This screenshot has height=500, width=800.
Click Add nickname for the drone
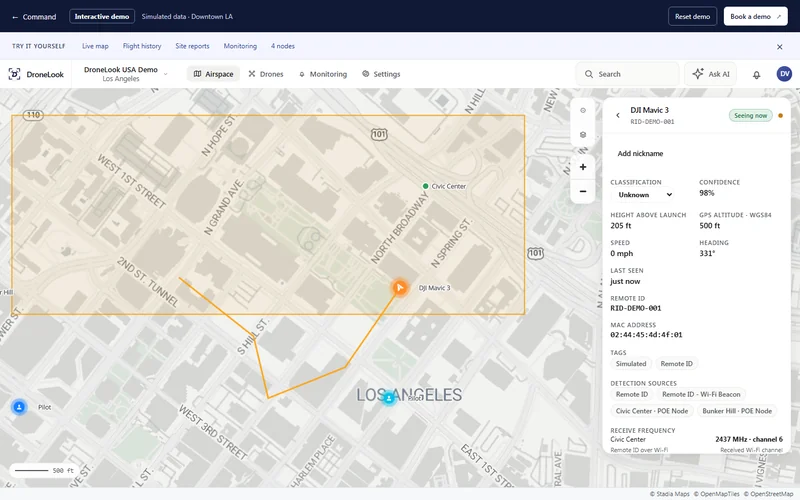click(640, 154)
